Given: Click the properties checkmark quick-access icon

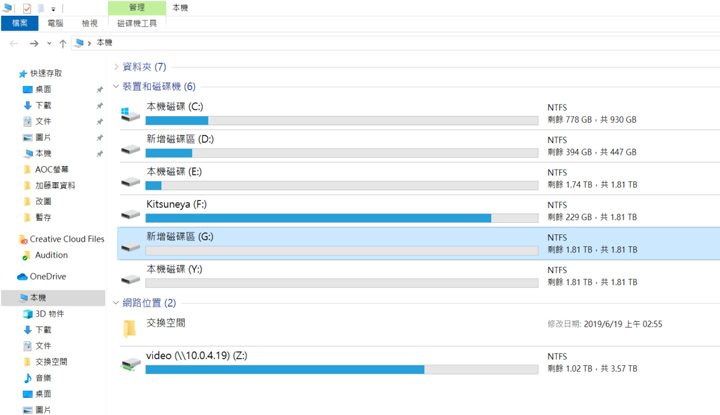Looking at the screenshot, I should pos(27,7).
